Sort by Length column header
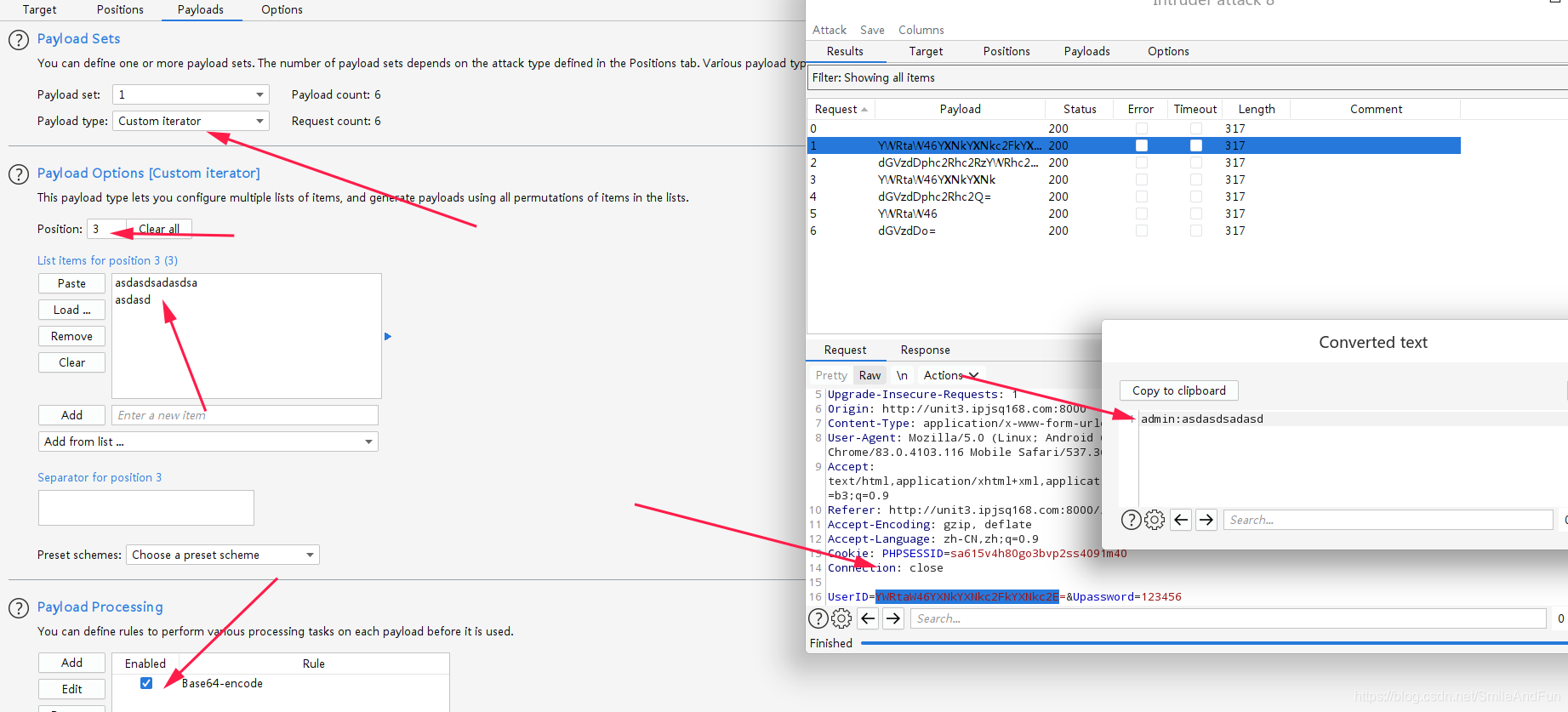The width and height of the screenshot is (1568, 712). point(1257,109)
